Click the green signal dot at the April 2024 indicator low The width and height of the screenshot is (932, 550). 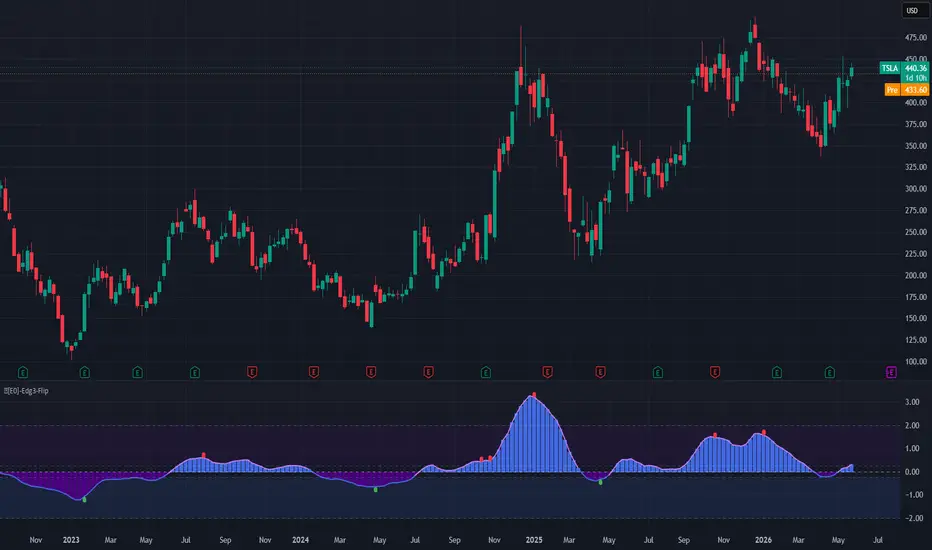pos(376,489)
